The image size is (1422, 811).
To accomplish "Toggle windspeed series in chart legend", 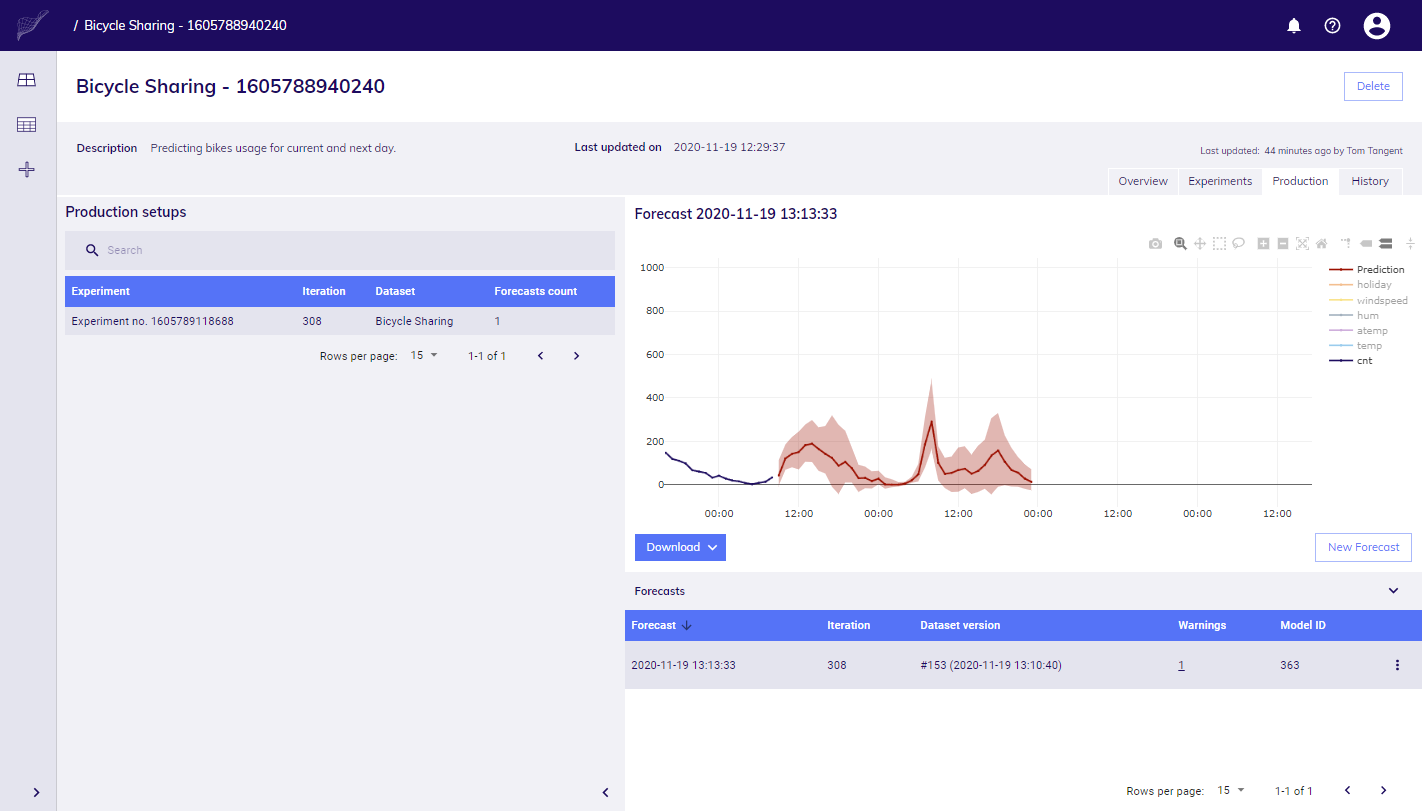I will coord(1368,300).
